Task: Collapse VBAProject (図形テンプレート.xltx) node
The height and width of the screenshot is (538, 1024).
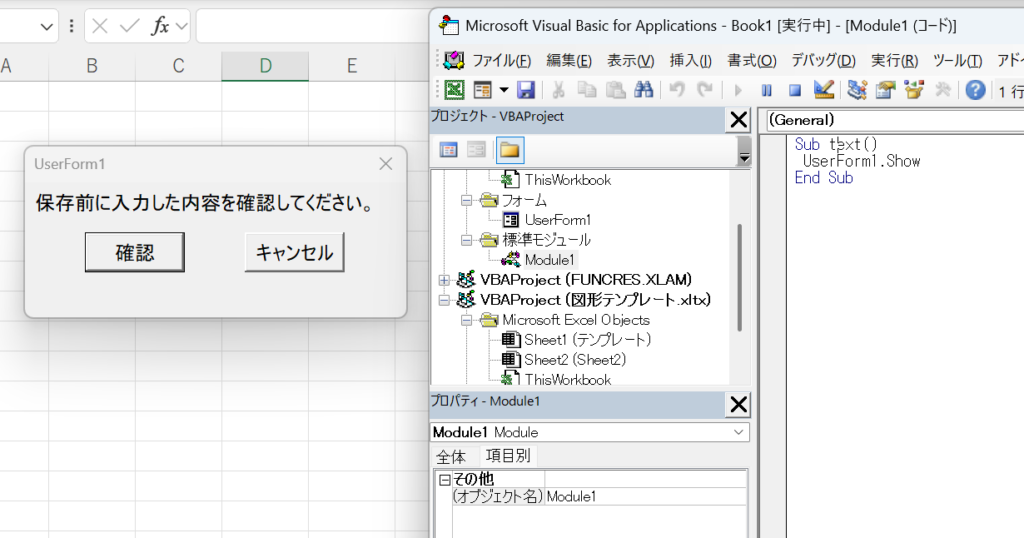Action: pyautogui.click(x=444, y=300)
